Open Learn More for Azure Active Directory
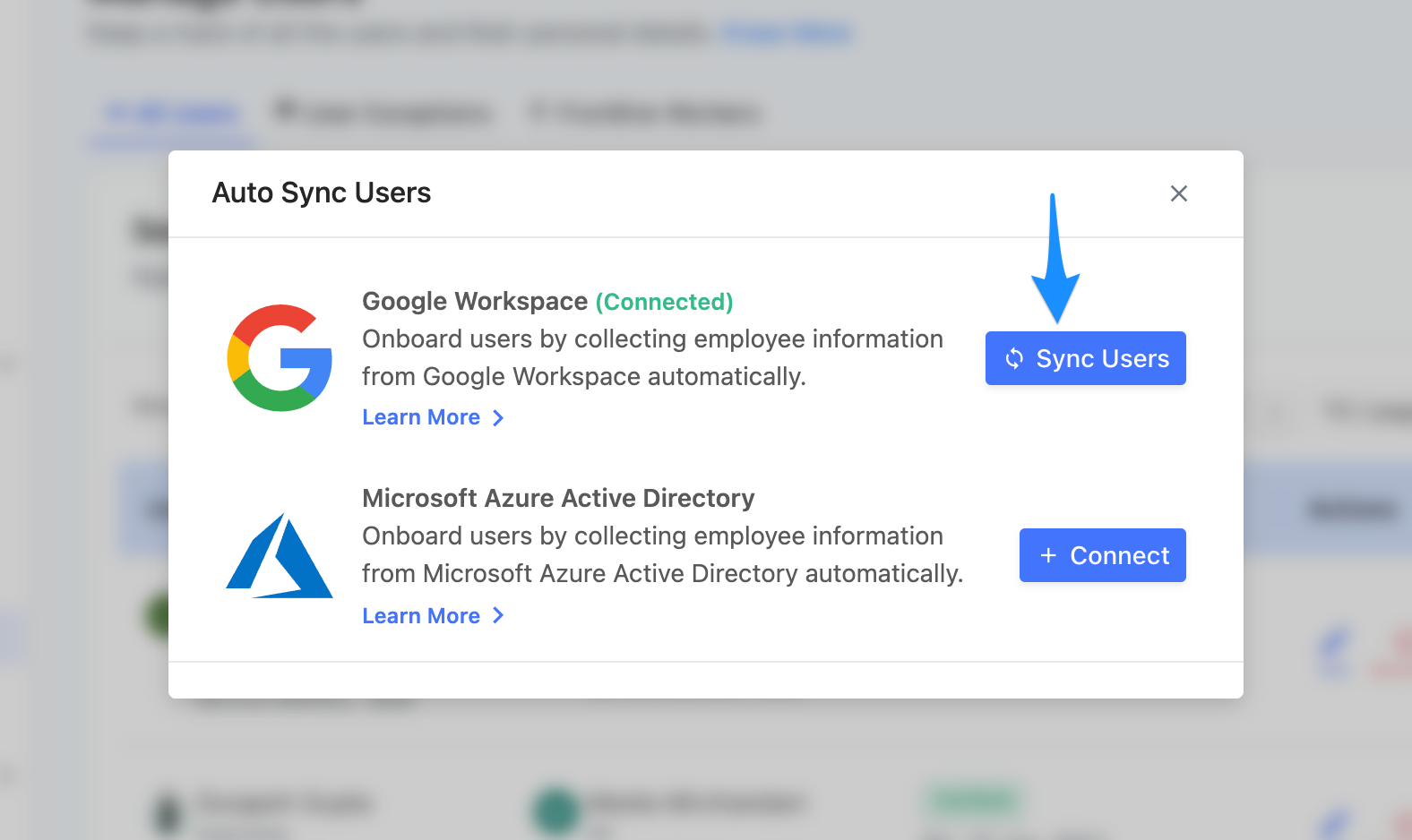Image resolution: width=1412 pixels, height=840 pixels. pyautogui.click(x=434, y=616)
